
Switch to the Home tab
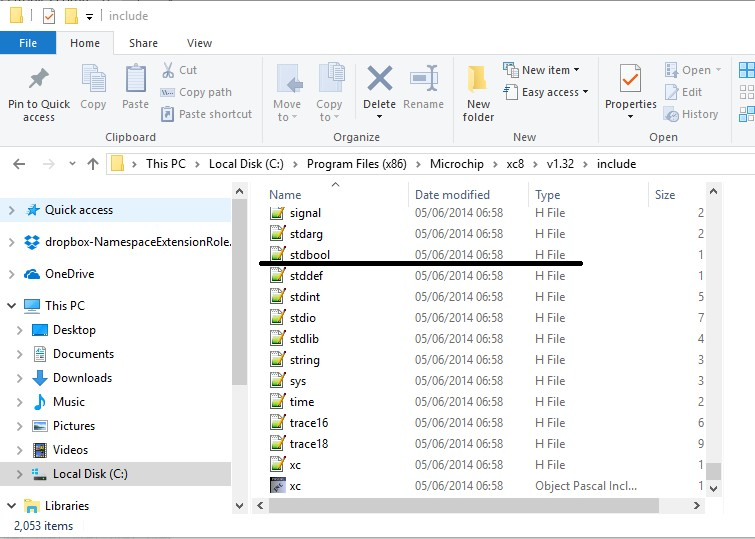(x=85, y=43)
